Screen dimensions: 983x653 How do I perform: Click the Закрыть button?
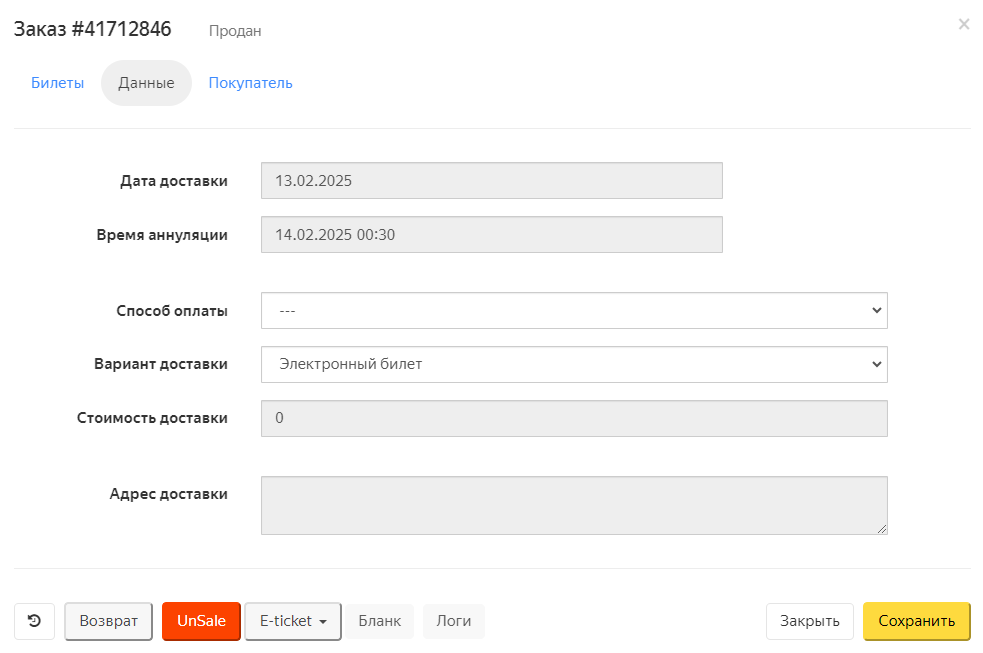pyautogui.click(x=809, y=621)
